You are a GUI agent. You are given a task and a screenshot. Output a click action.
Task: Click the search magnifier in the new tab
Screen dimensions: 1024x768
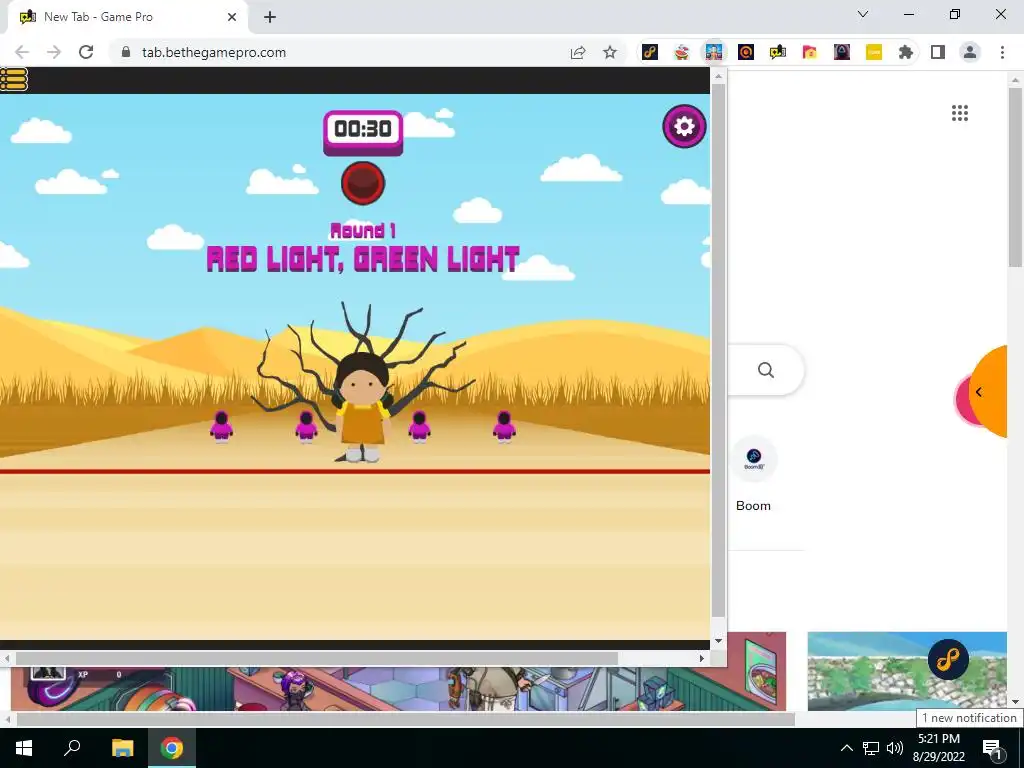click(x=765, y=370)
